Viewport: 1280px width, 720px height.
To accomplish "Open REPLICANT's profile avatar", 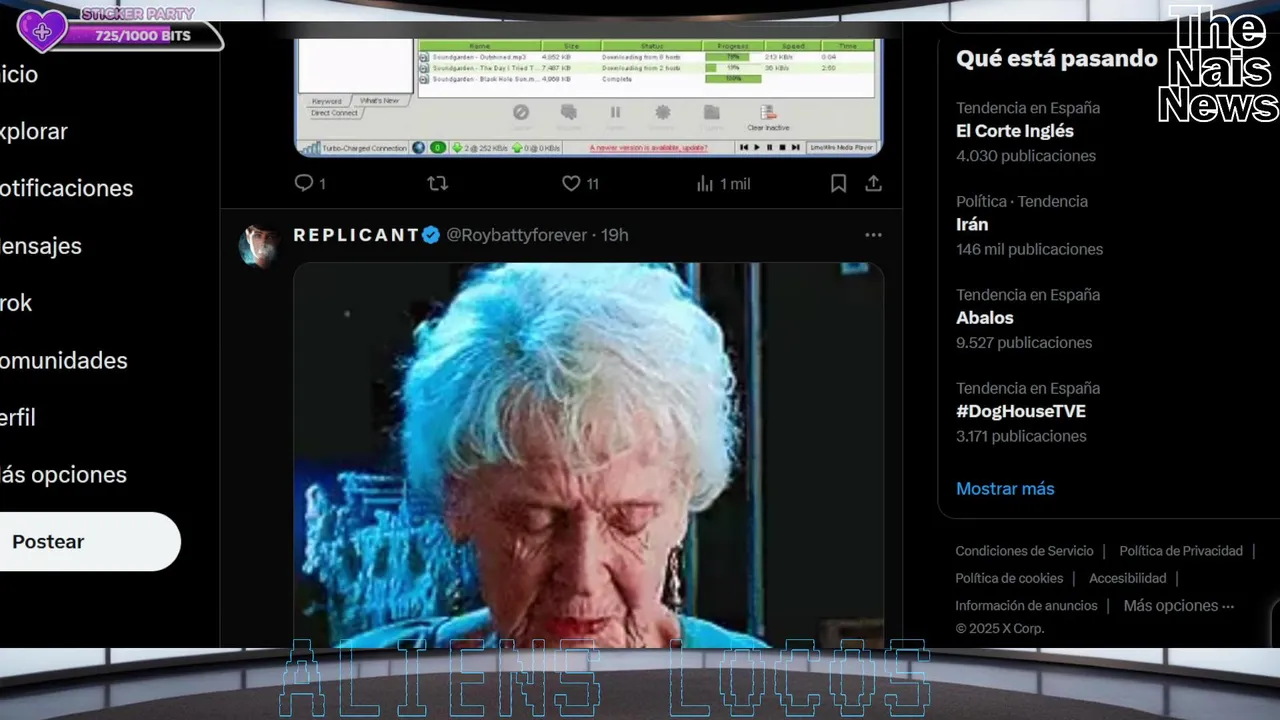I will 258,245.
